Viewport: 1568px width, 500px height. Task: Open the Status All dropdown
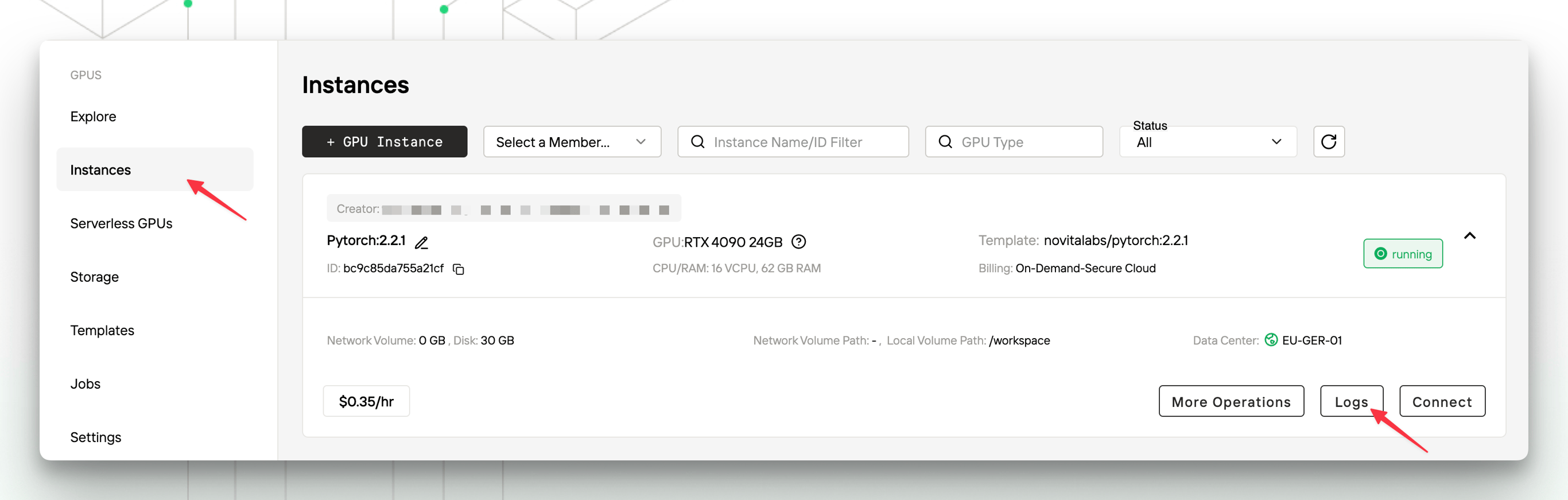pos(1208,142)
